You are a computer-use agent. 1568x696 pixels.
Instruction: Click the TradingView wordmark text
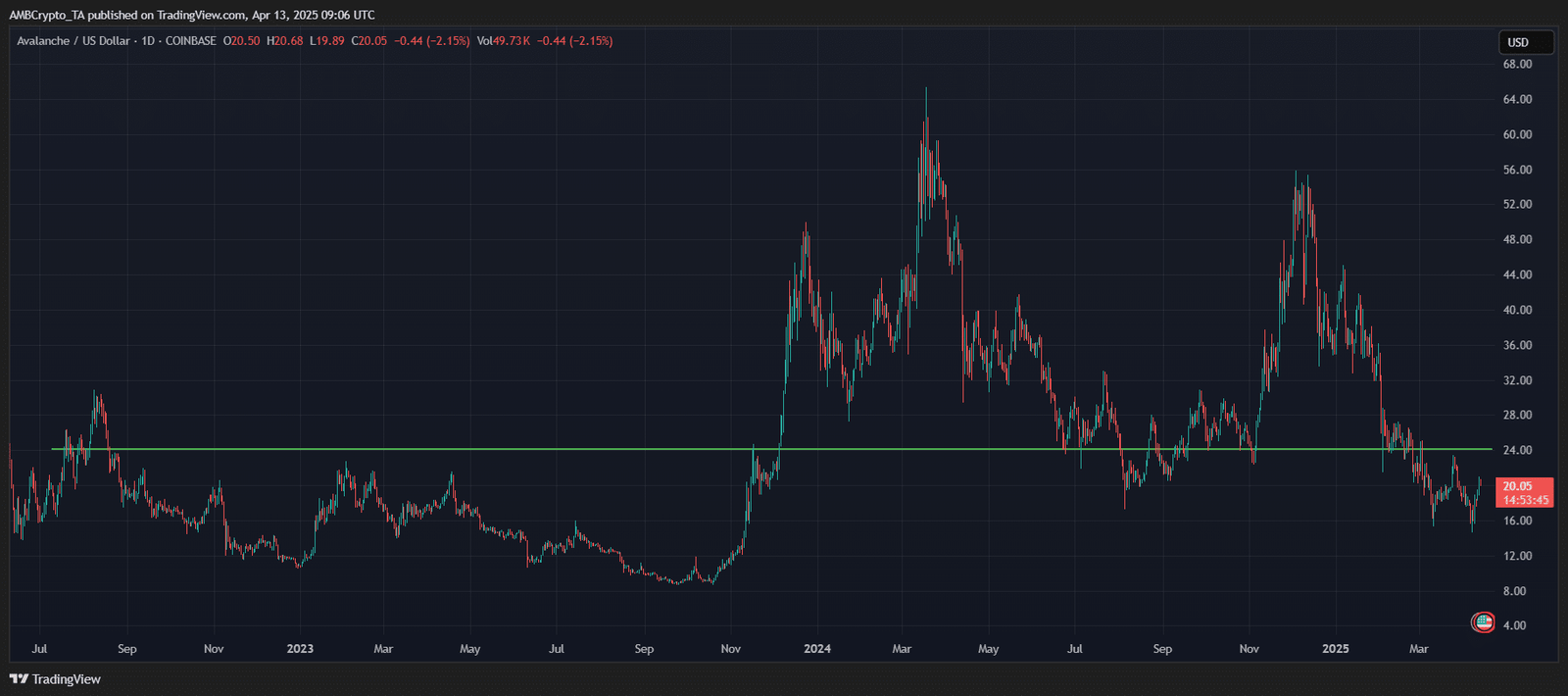point(67,678)
